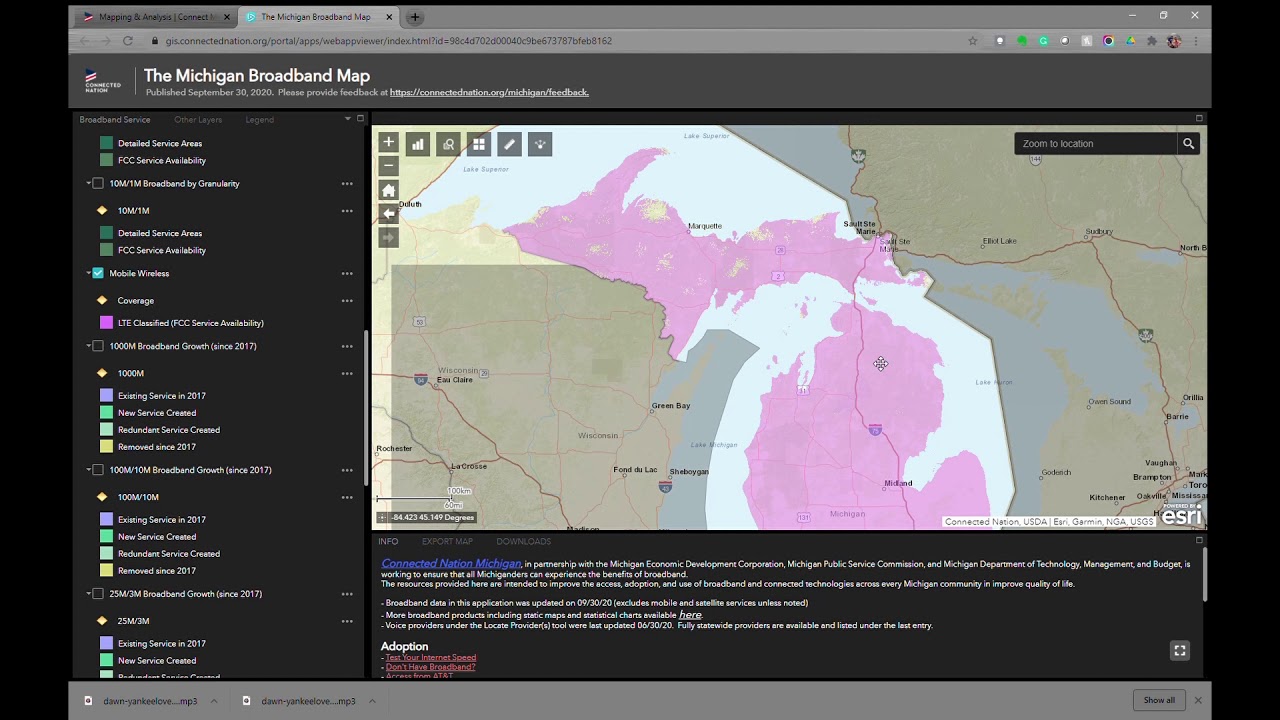The width and height of the screenshot is (1280, 720).
Task: Open Coverage sublayer more-options menu
Action: coord(347,300)
